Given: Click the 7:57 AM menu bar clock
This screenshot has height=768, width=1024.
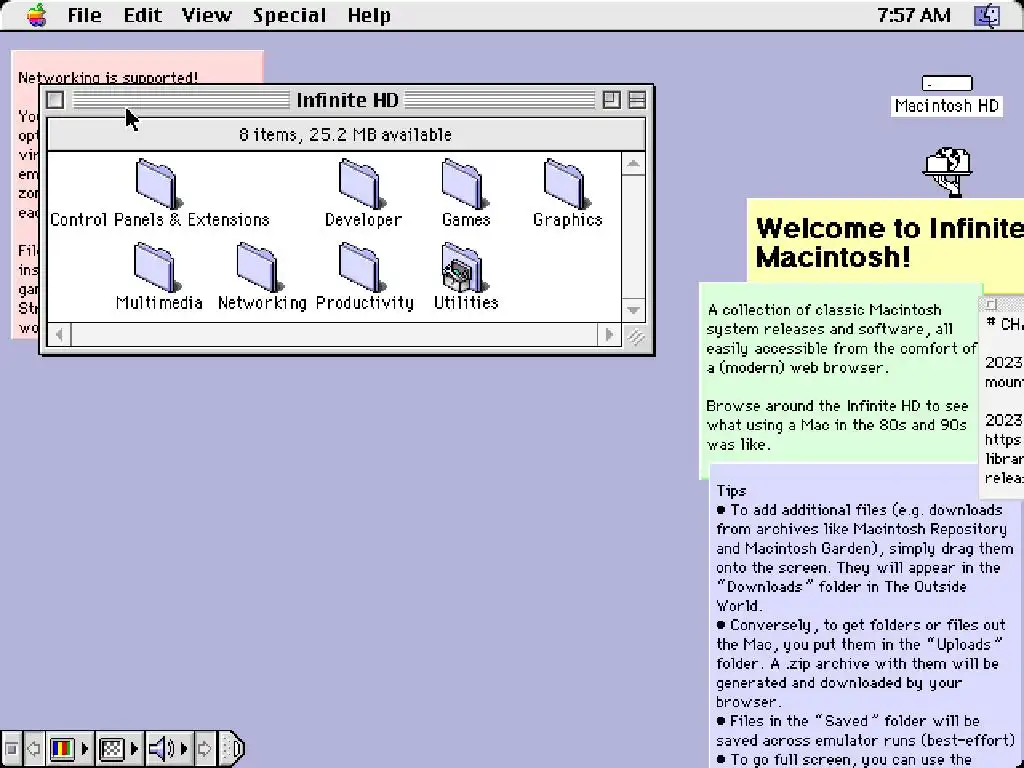Looking at the screenshot, I should pyautogui.click(x=914, y=15).
